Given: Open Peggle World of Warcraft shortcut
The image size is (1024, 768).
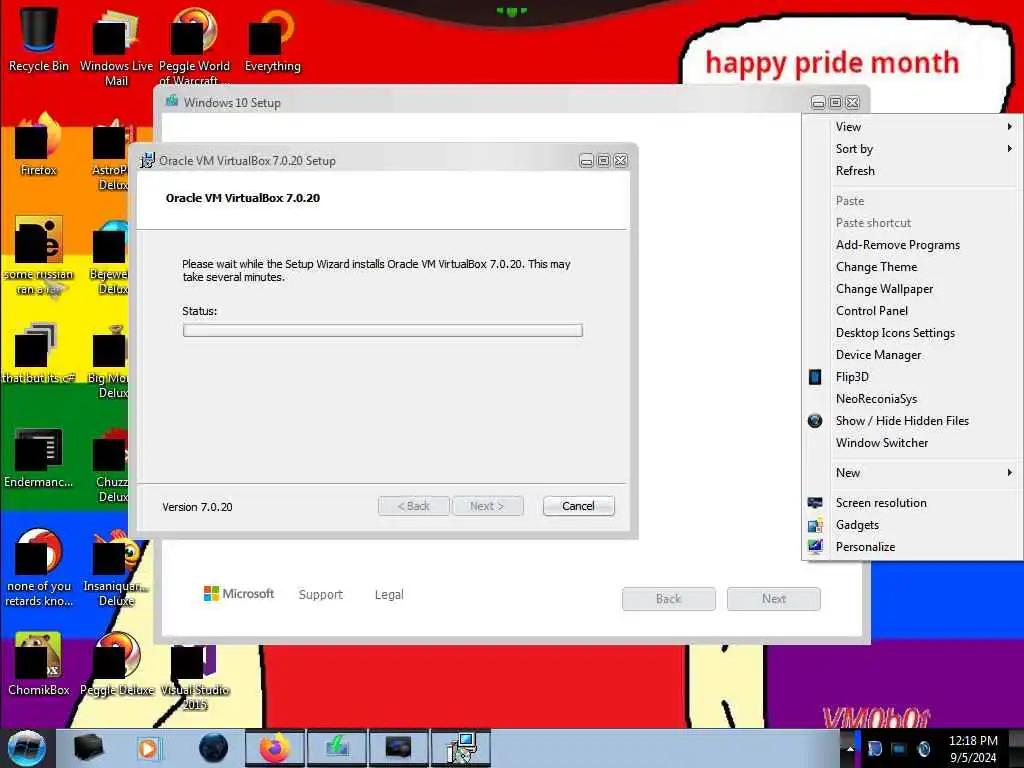Looking at the screenshot, I should pos(194,46).
